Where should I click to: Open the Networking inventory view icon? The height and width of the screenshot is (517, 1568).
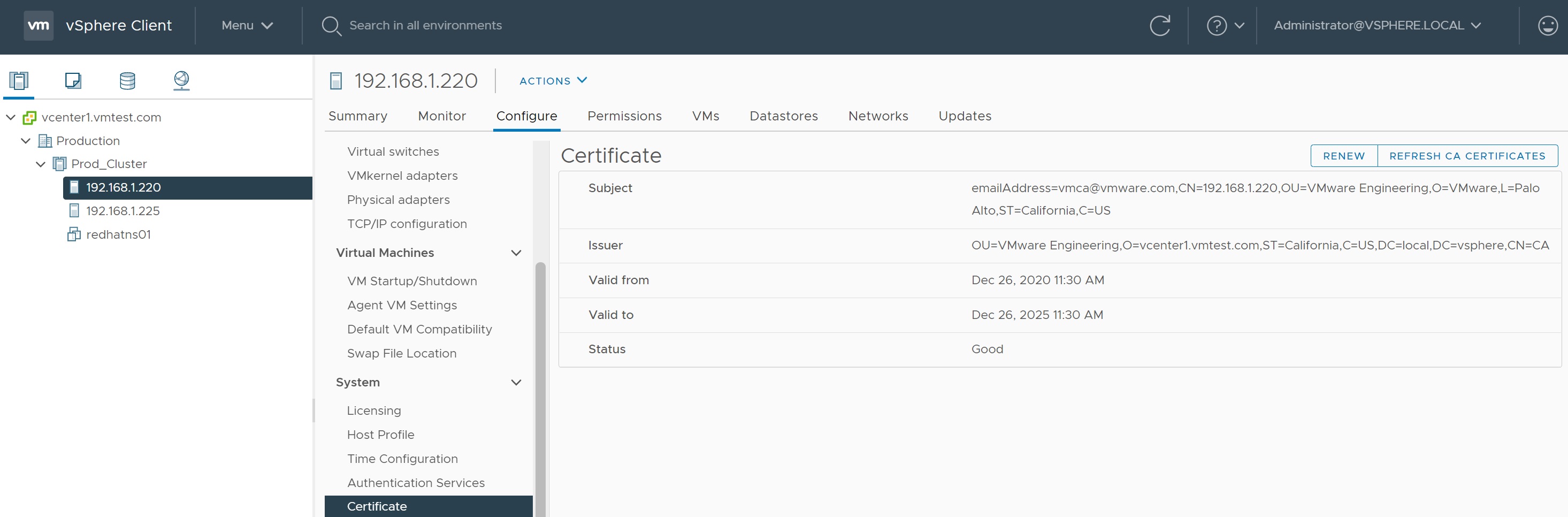(x=181, y=80)
